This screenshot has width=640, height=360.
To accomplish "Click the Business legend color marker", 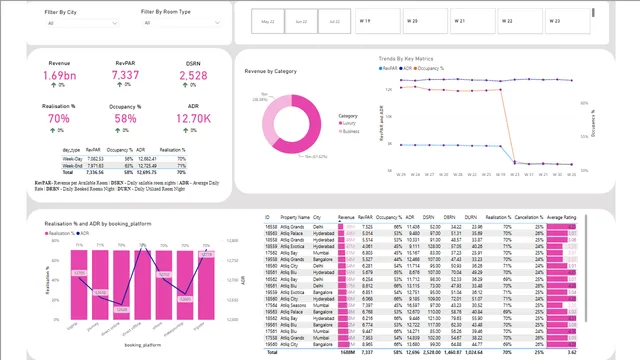I will (x=340, y=131).
